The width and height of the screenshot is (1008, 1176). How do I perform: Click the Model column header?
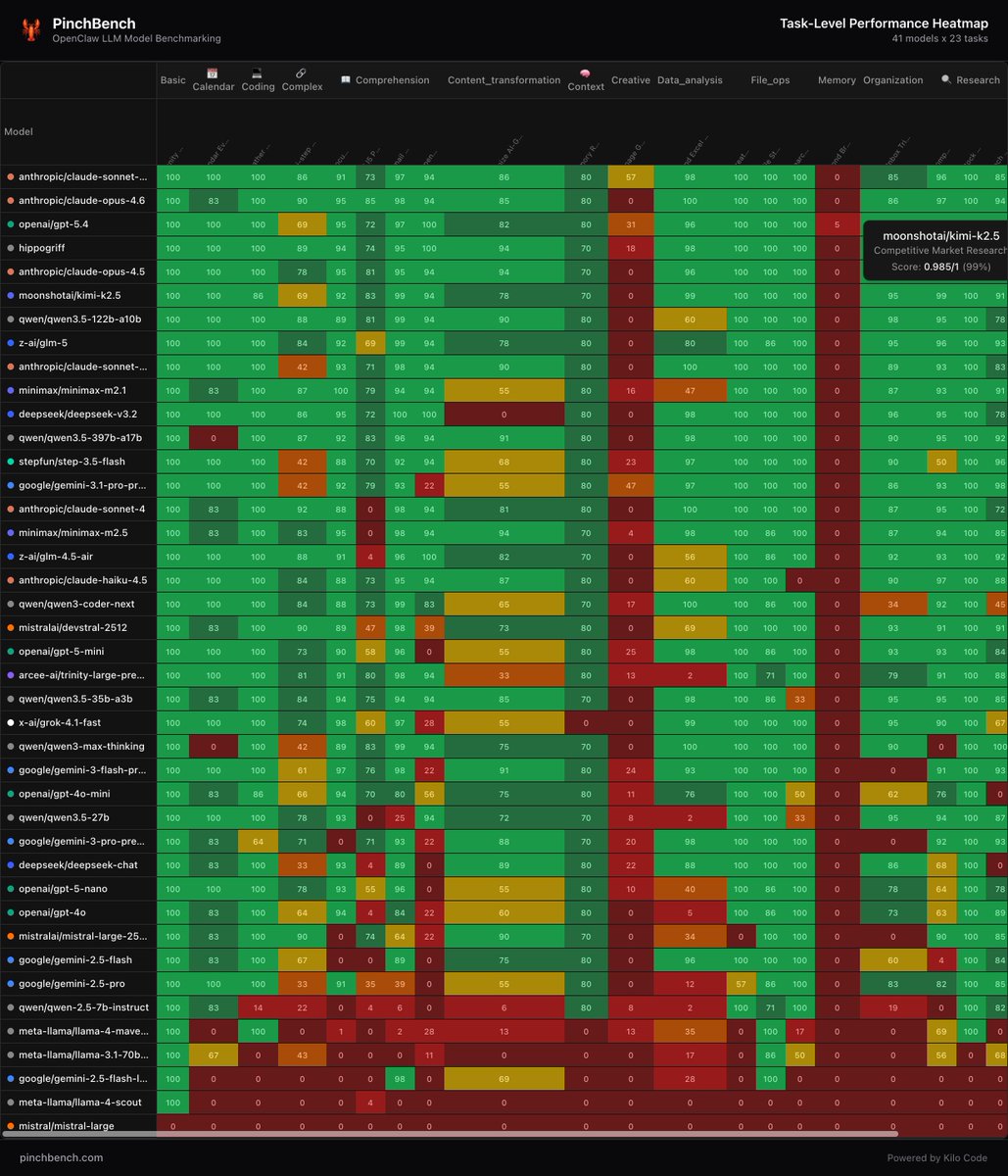click(x=19, y=131)
